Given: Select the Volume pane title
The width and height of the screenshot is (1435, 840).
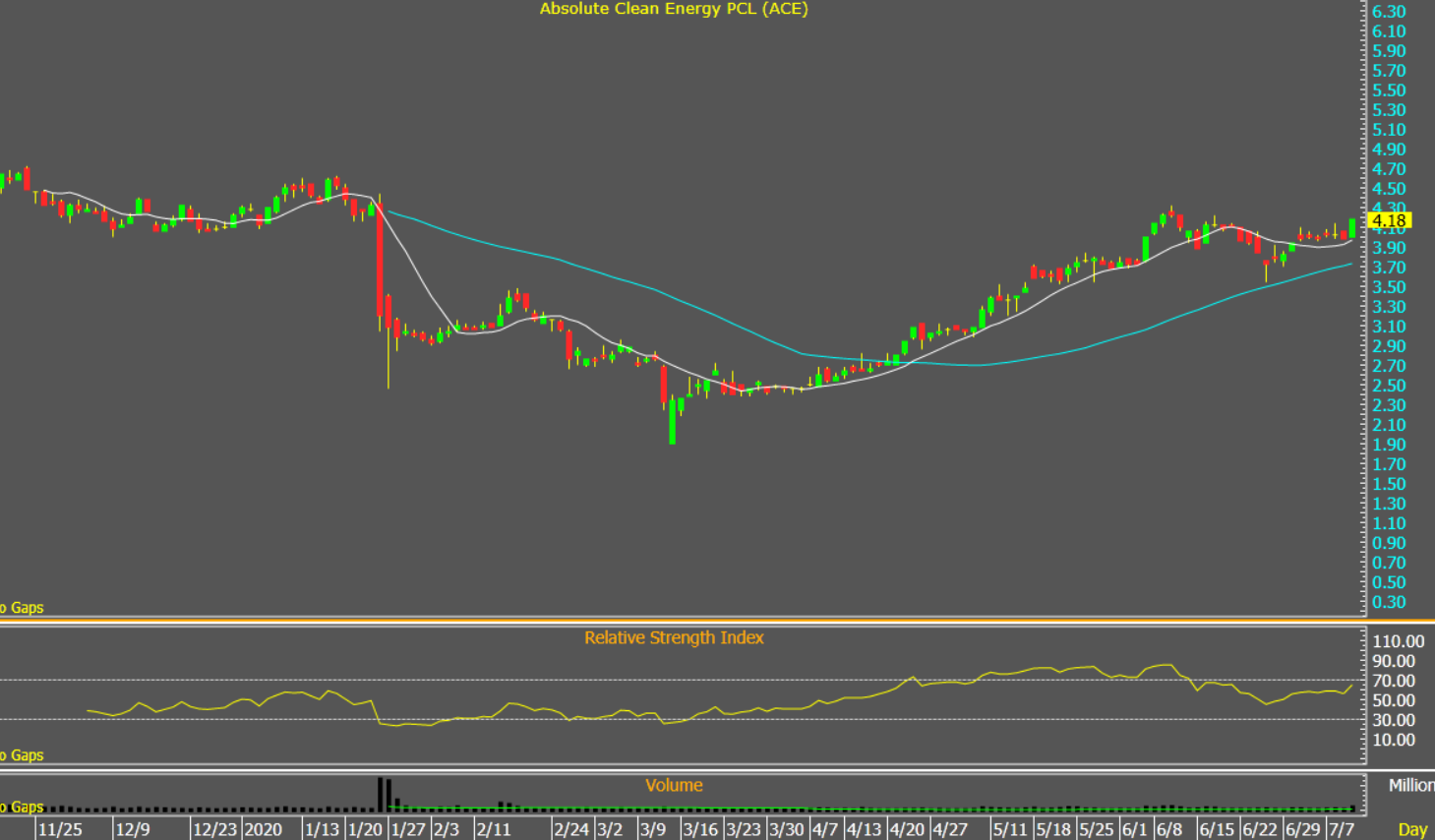Looking at the screenshot, I should pyautogui.click(x=674, y=785).
